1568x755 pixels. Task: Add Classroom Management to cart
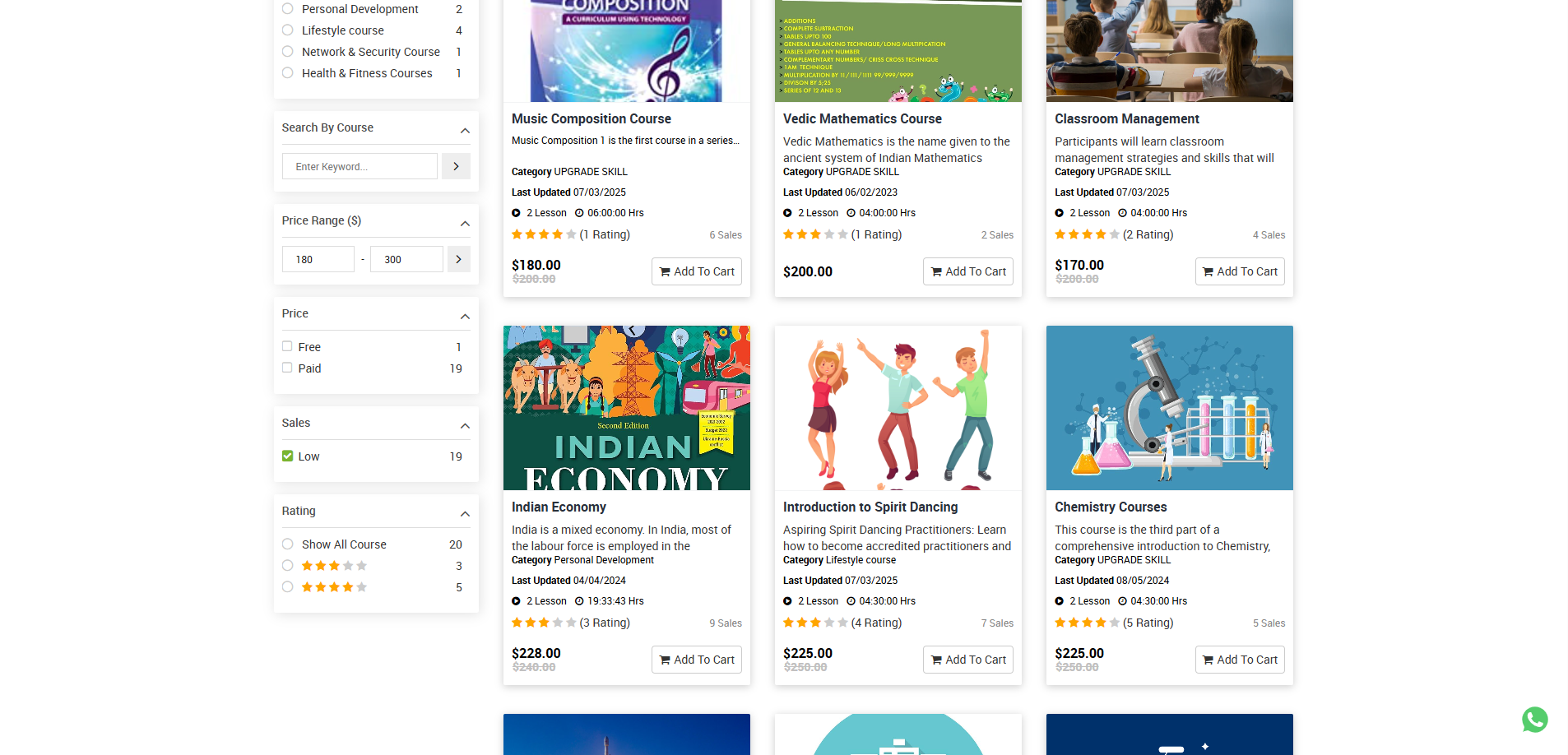point(1239,271)
